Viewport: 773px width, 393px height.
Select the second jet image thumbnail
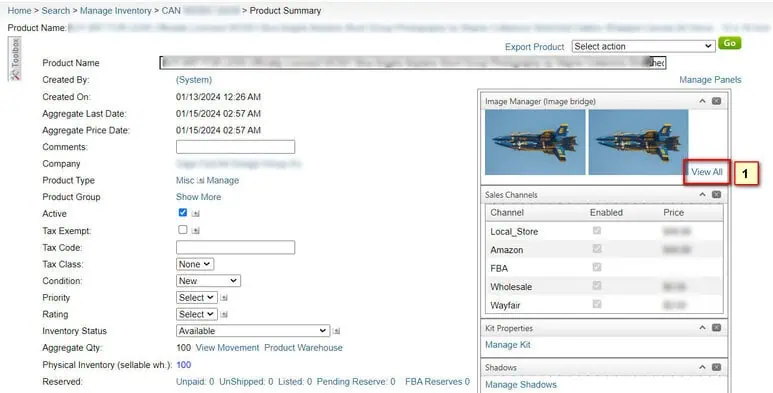click(x=638, y=142)
